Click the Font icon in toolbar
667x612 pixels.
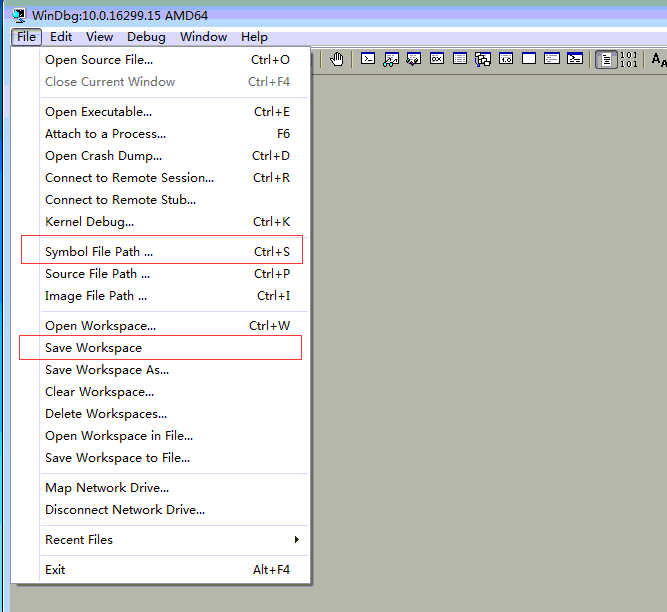658,59
